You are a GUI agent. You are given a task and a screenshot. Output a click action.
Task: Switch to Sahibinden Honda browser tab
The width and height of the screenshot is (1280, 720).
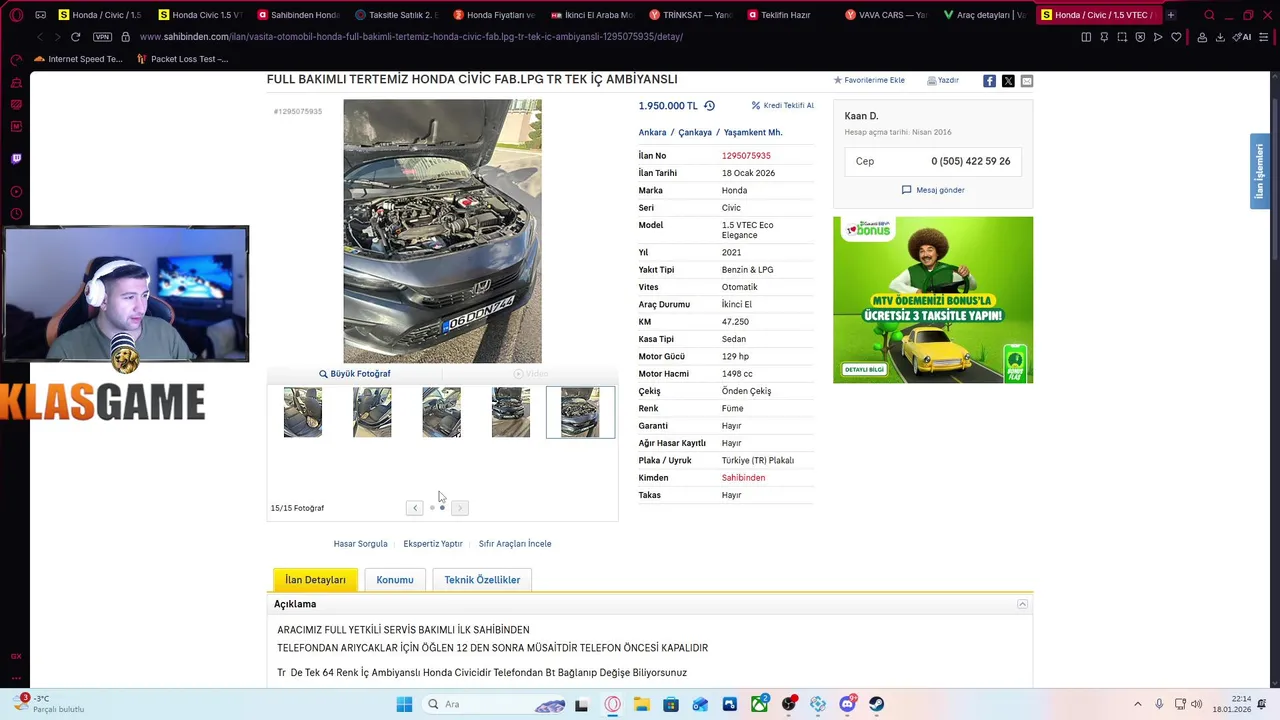(298, 15)
